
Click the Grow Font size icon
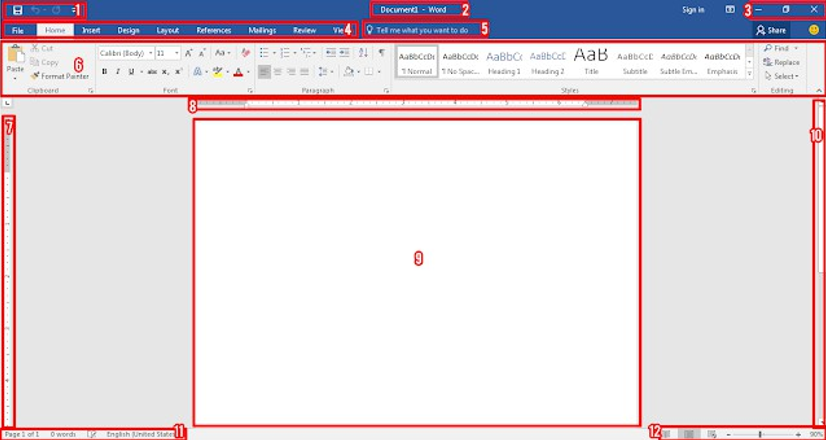188,53
